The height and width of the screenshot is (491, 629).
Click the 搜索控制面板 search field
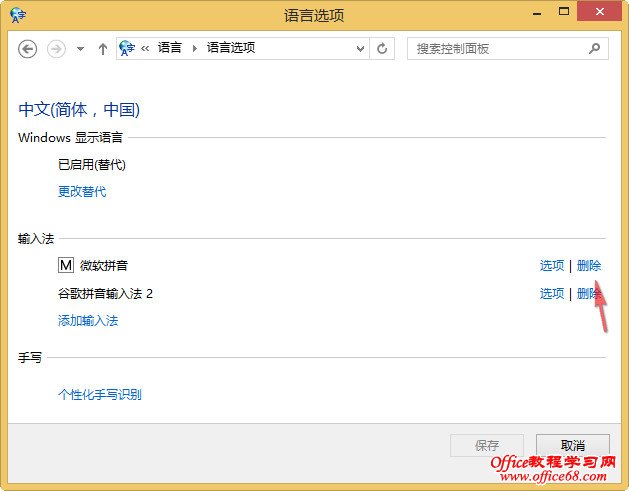click(x=508, y=49)
